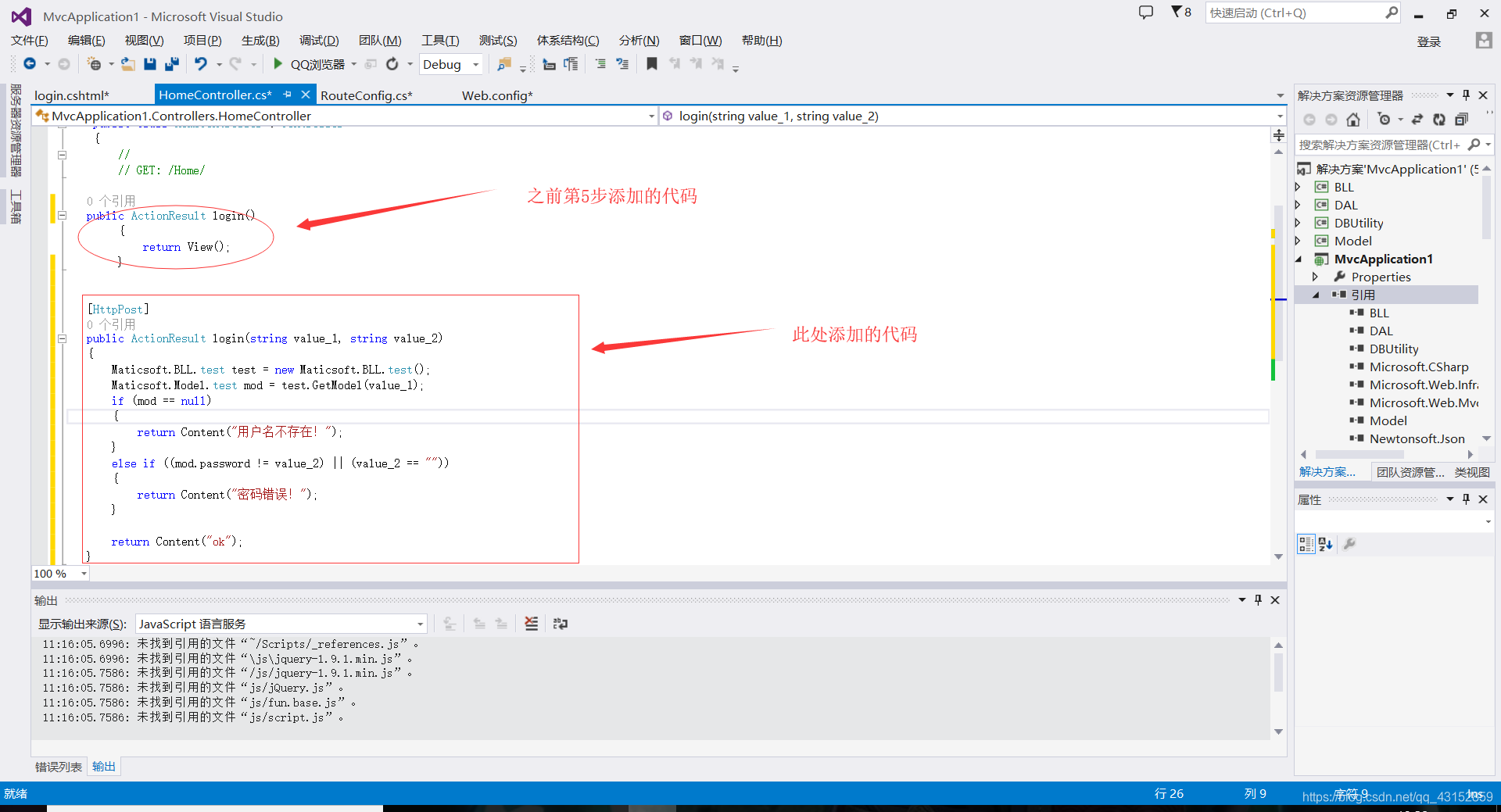Save the current file with floppy icon
Image resolution: width=1501 pixels, height=812 pixels.
click(150, 64)
